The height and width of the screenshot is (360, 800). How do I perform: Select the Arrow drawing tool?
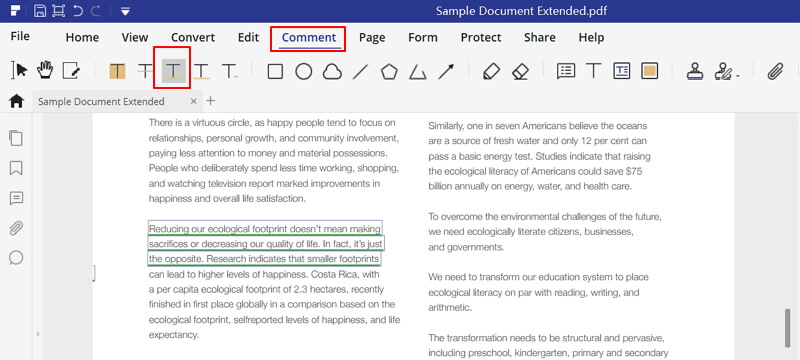(446, 71)
